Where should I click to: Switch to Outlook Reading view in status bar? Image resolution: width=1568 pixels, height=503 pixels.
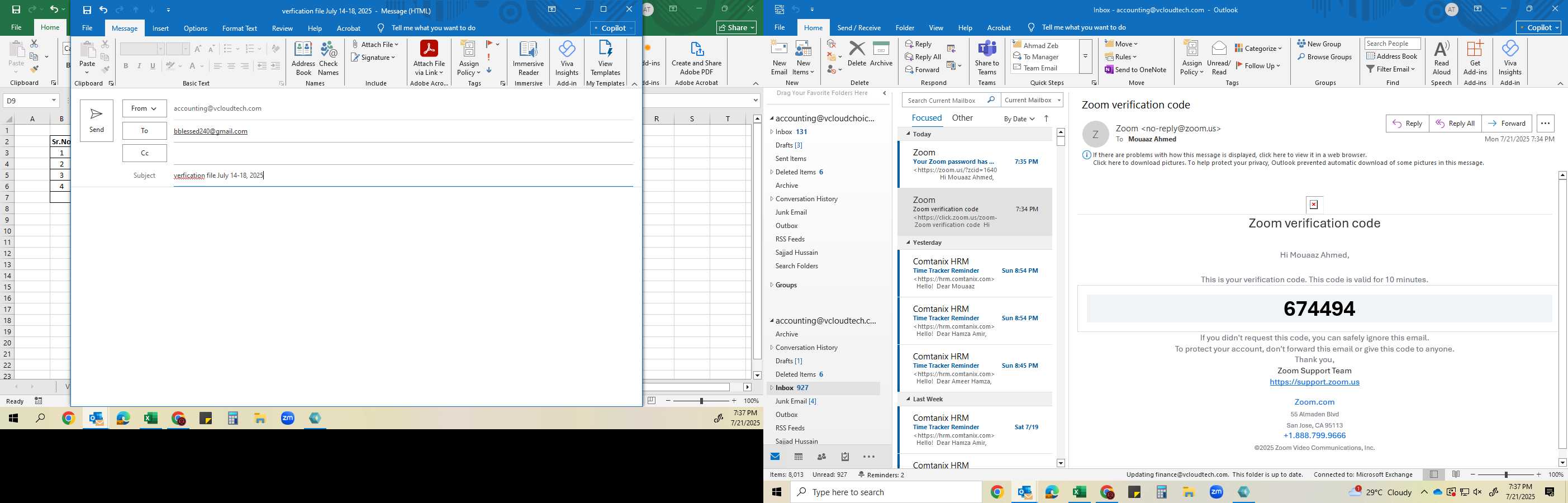pyautogui.click(x=1456, y=474)
